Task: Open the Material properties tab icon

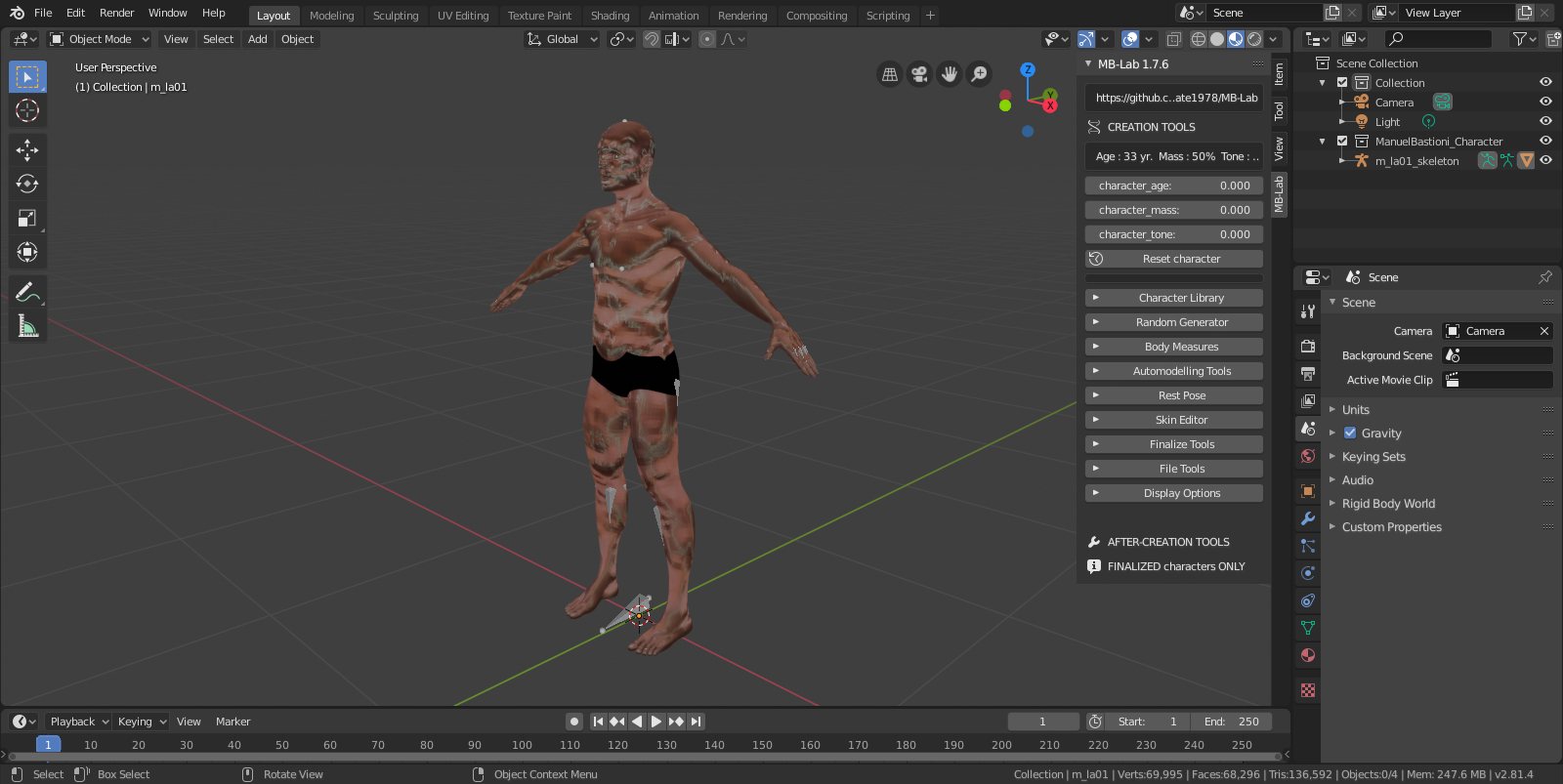Action: 1308,655
